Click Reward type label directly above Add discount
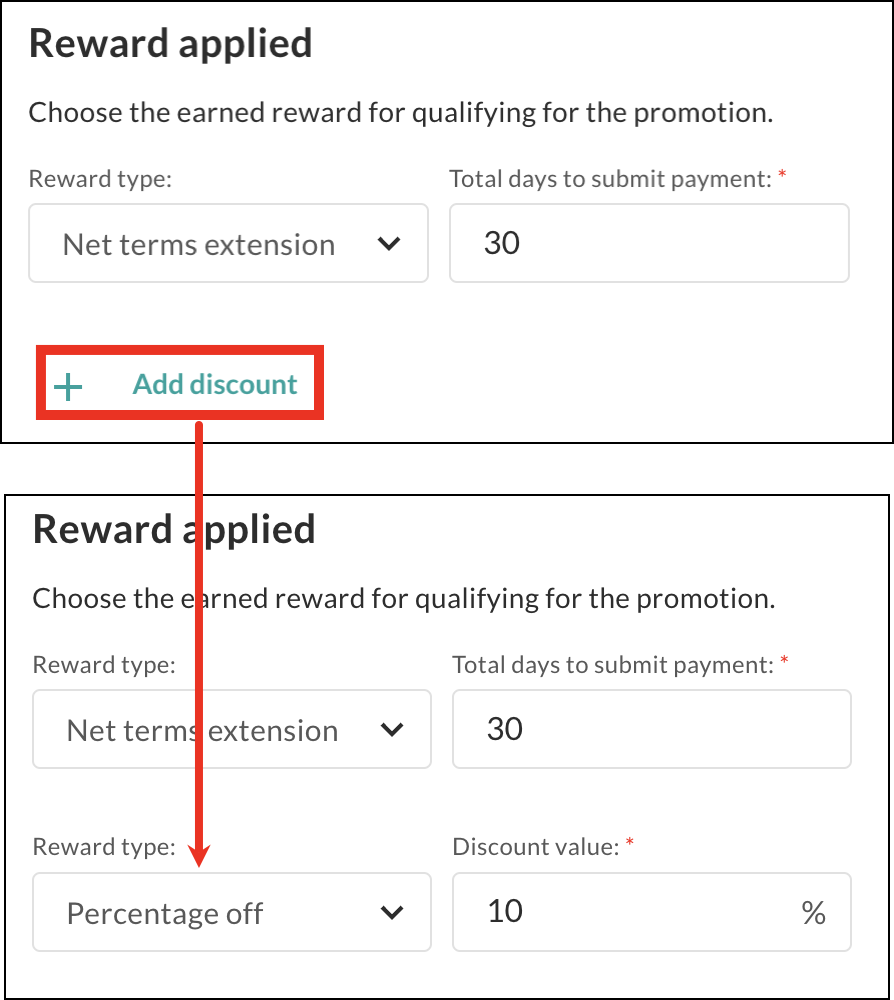Image resolution: width=894 pixels, height=1000 pixels. coord(100,179)
